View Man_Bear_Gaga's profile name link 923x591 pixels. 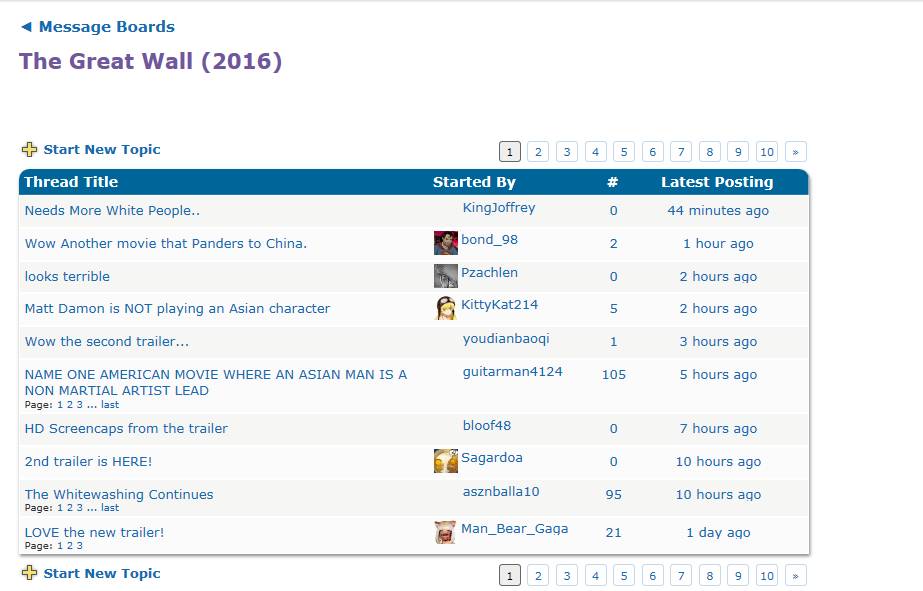click(514, 529)
